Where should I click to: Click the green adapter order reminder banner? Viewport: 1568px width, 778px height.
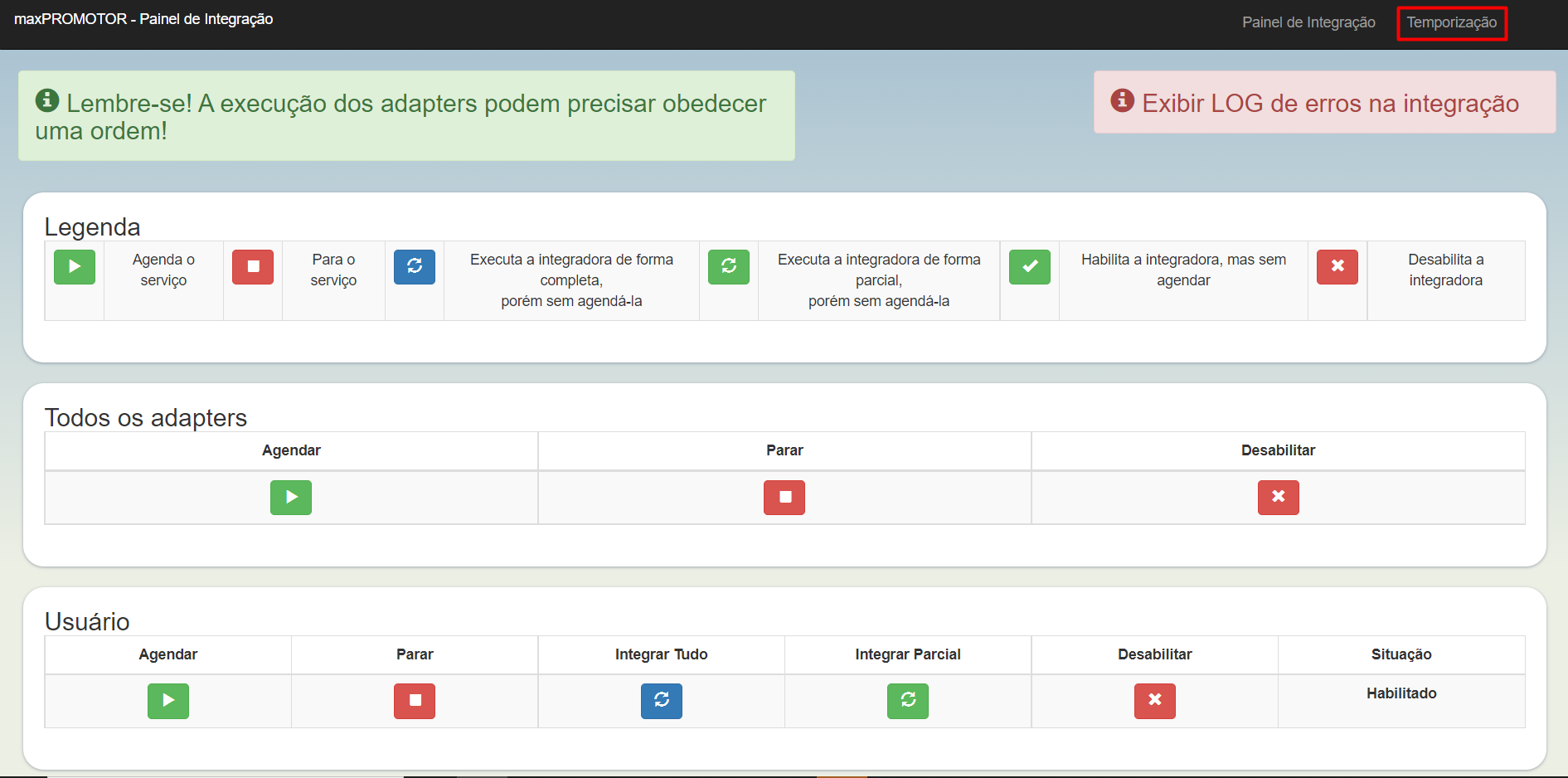406,116
